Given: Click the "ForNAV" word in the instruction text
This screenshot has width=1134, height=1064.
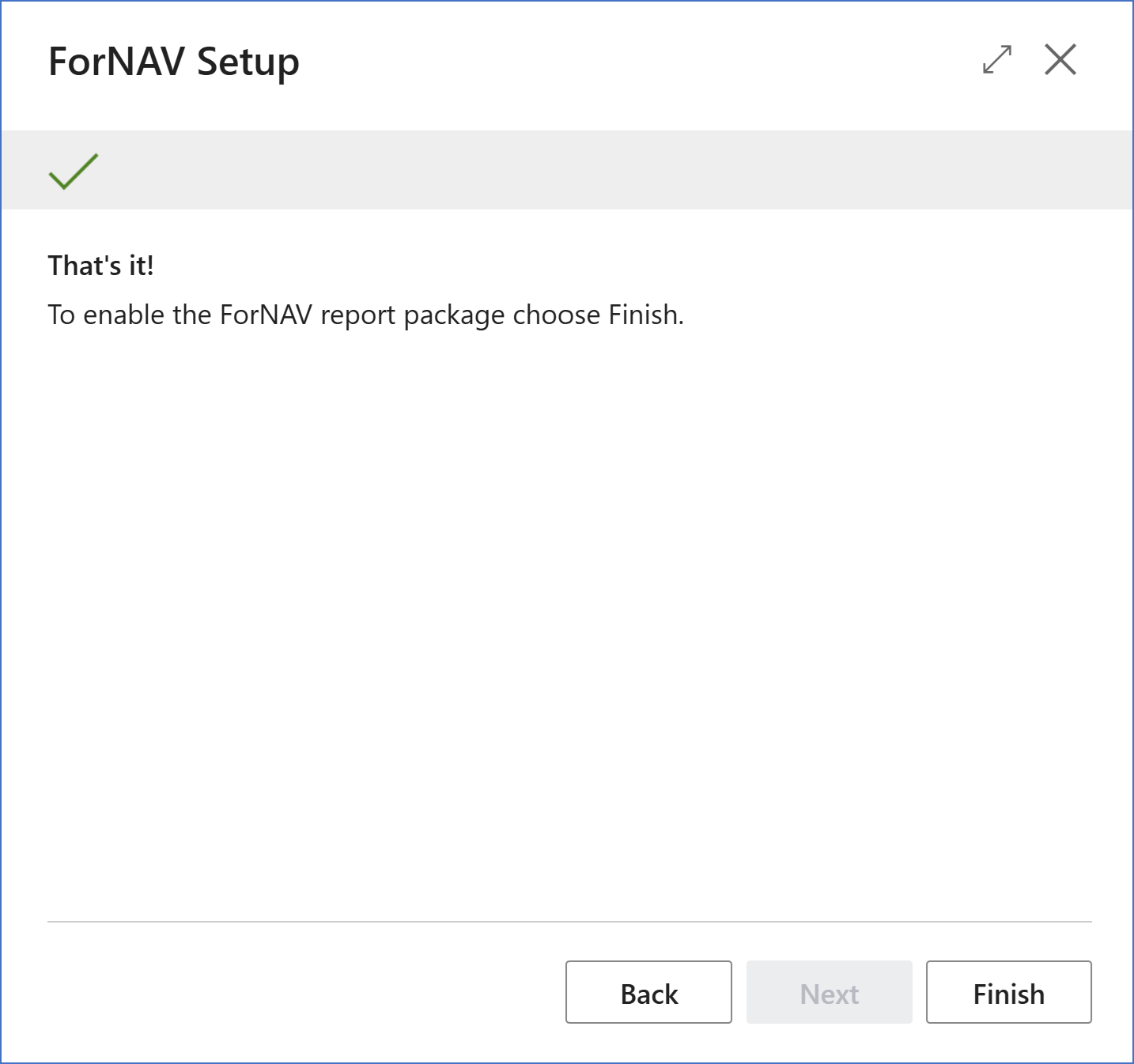Looking at the screenshot, I should [x=266, y=315].
